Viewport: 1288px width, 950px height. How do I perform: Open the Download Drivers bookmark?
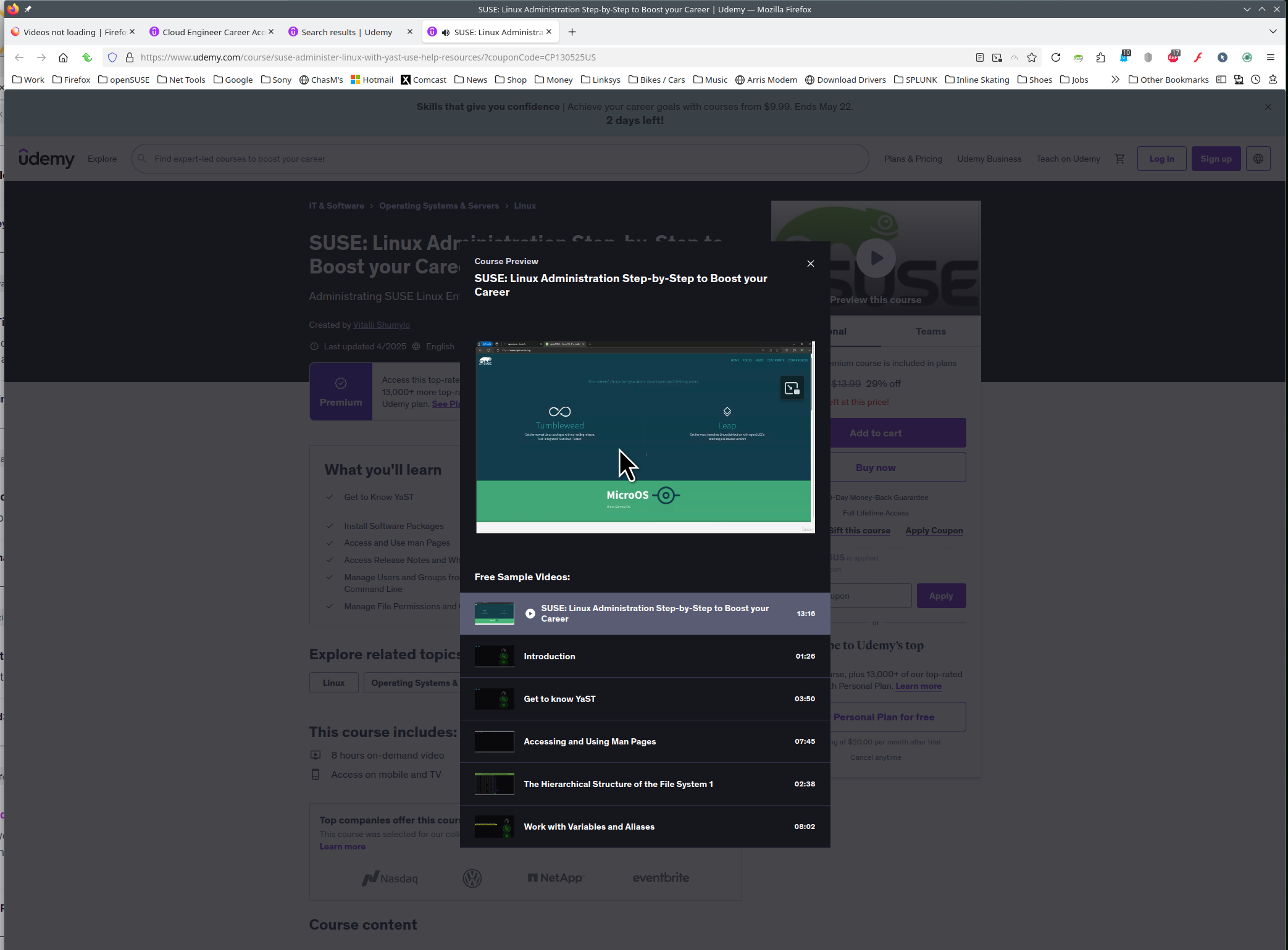click(845, 80)
